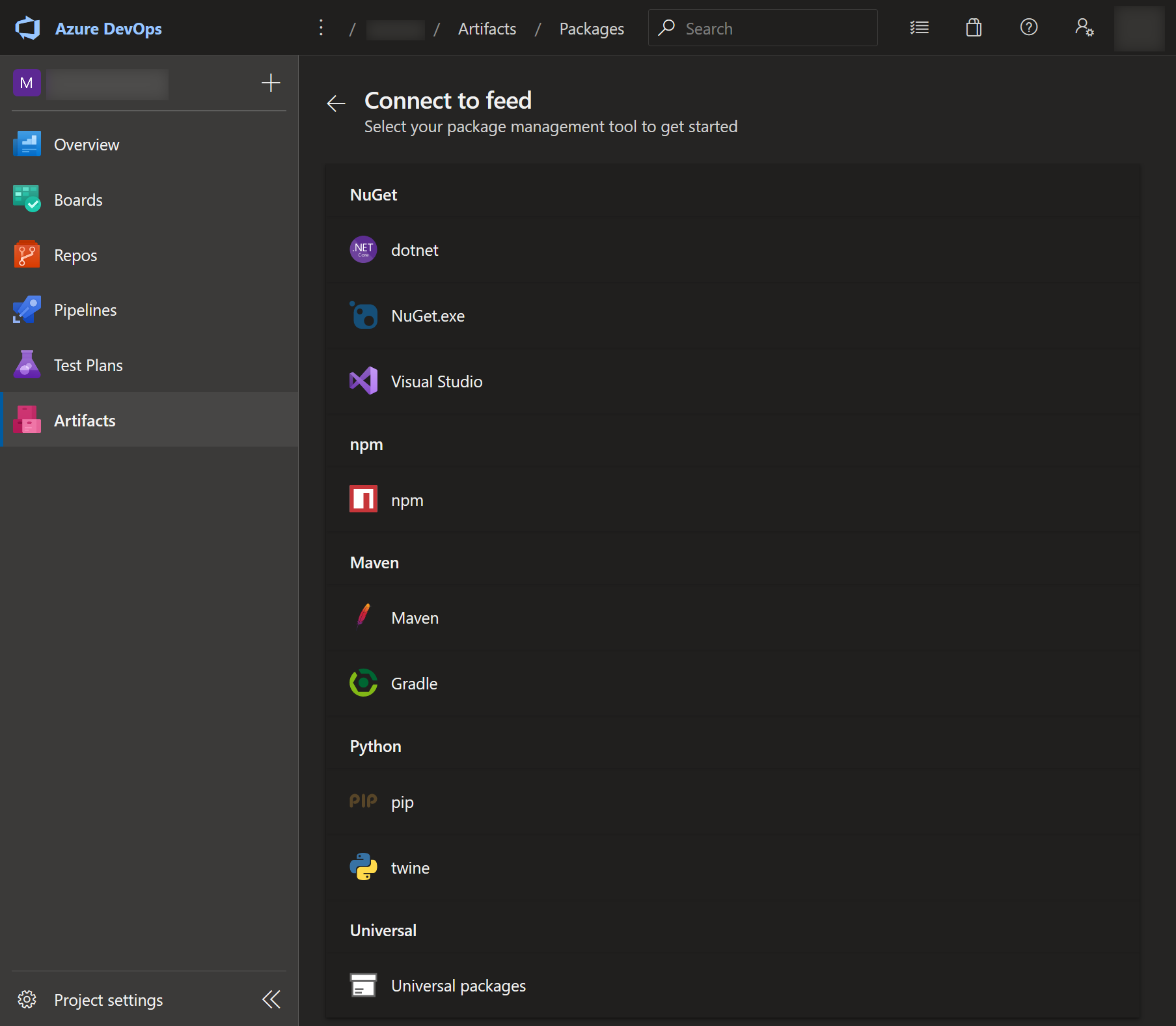Collapse the sidebar with double chevron

pyautogui.click(x=271, y=999)
